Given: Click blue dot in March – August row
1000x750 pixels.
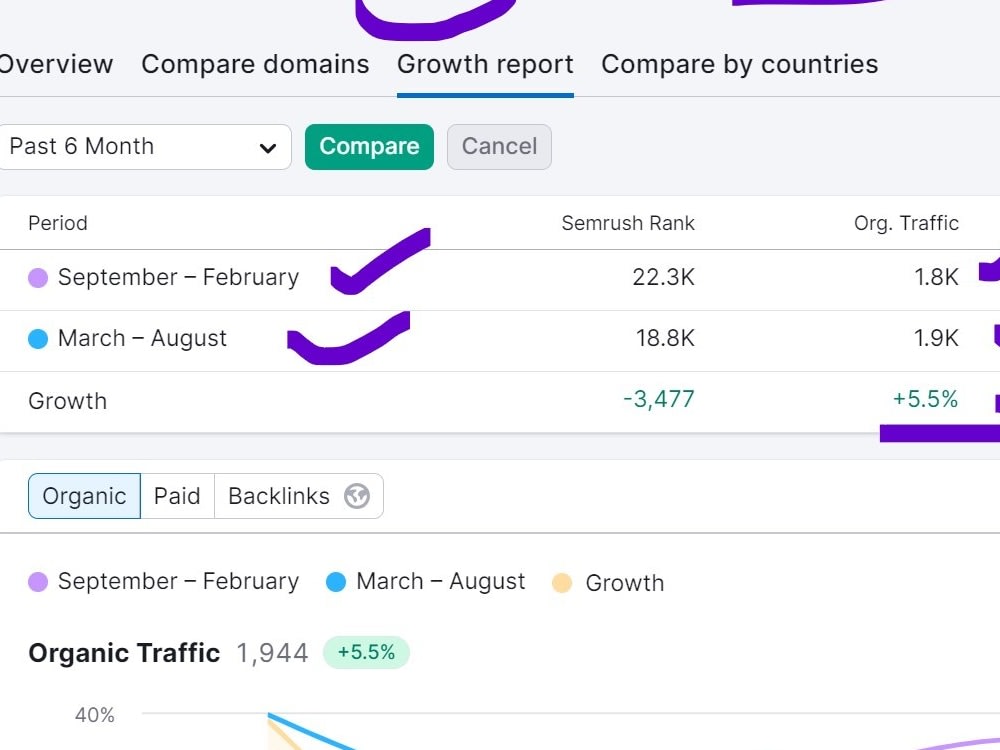Looking at the screenshot, I should coord(38,339).
